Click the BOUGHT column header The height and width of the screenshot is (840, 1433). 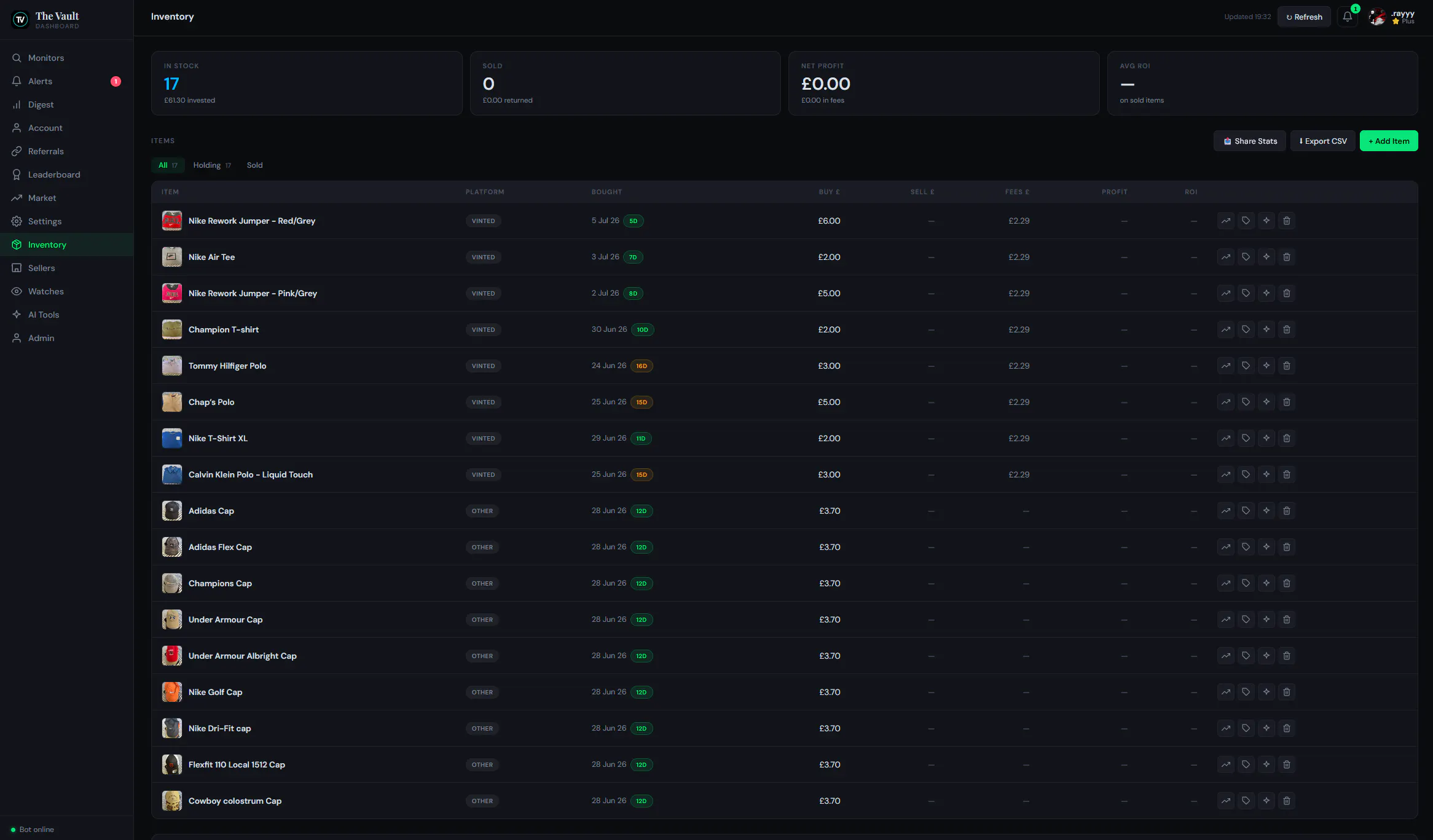607,192
